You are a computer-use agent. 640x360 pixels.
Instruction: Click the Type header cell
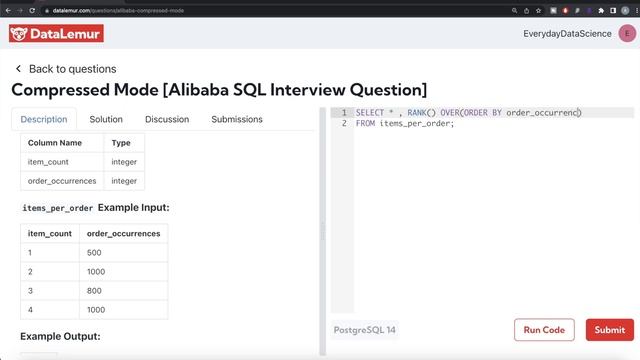(124, 143)
